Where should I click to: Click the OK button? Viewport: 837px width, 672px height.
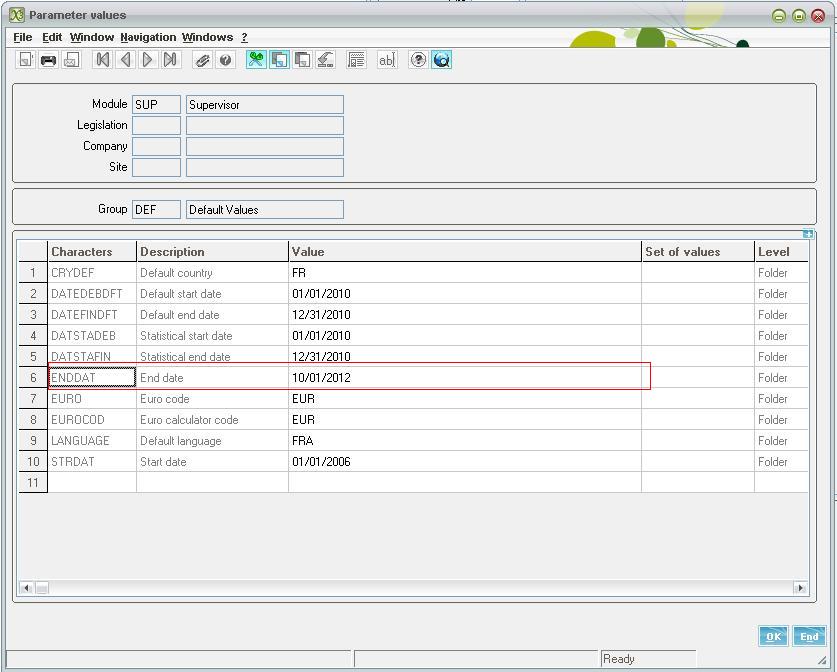click(x=773, y=636)
